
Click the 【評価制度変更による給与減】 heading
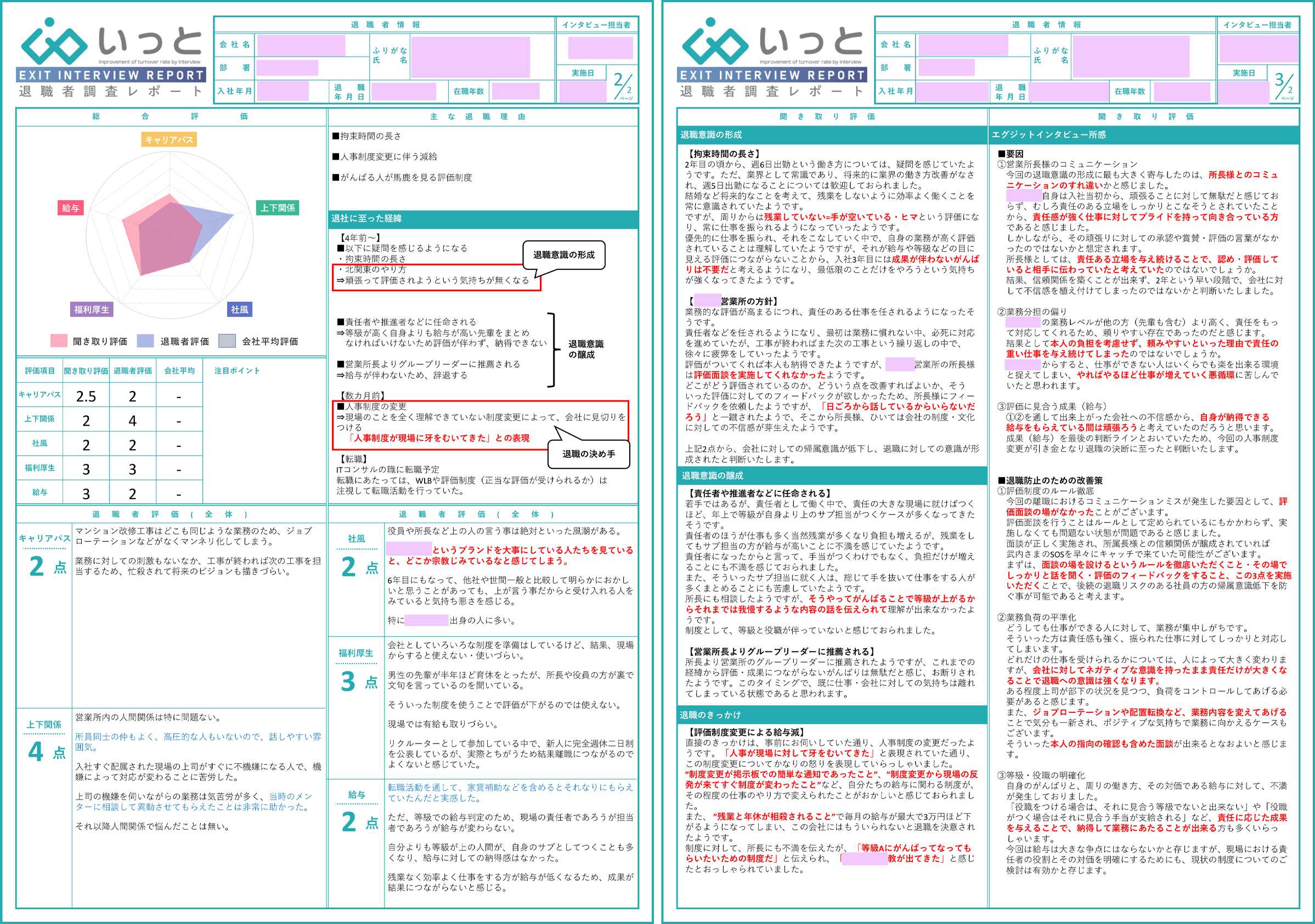pyautogui.click(x=746, y=732)
